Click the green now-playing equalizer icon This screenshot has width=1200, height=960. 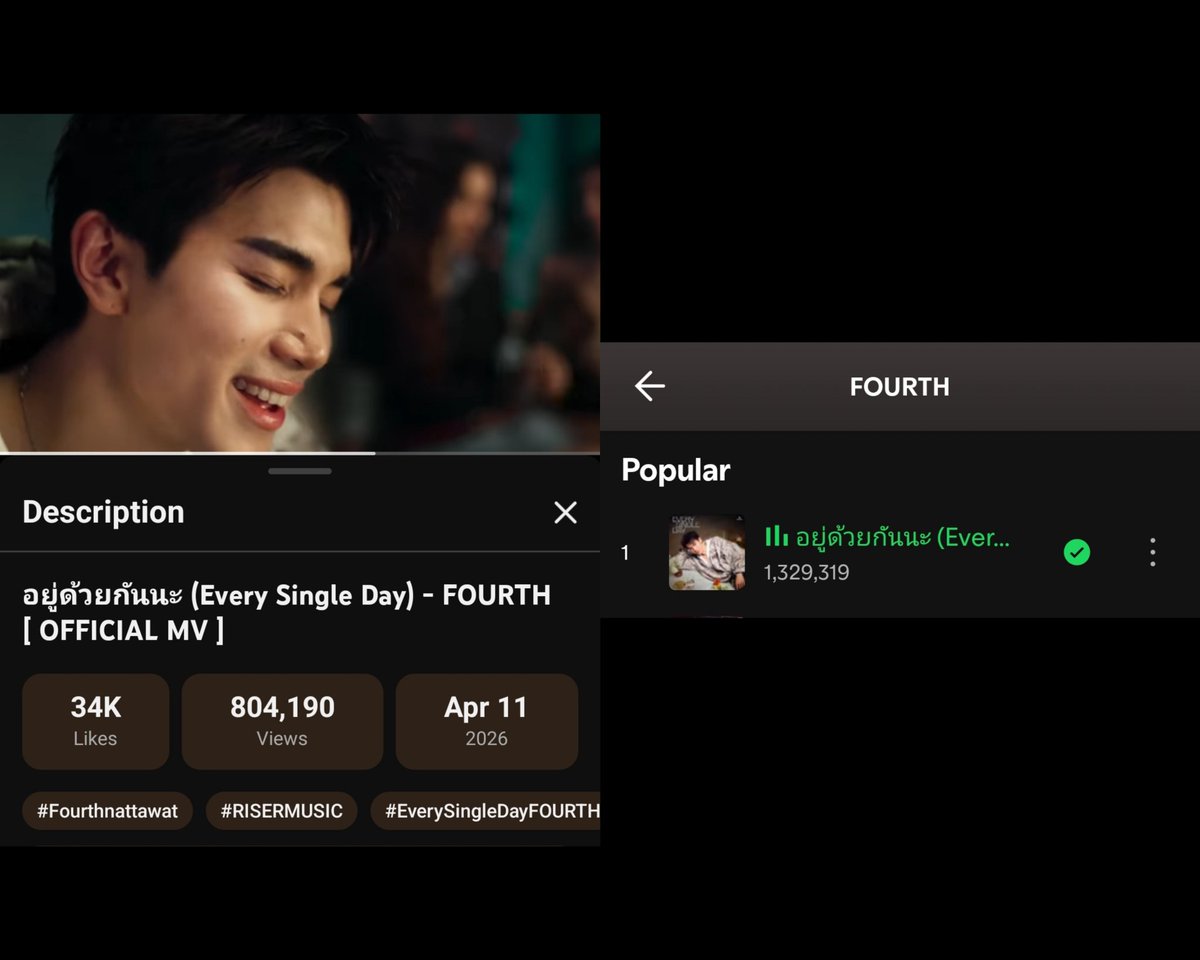pyautogui.click(x=777, y=537)
